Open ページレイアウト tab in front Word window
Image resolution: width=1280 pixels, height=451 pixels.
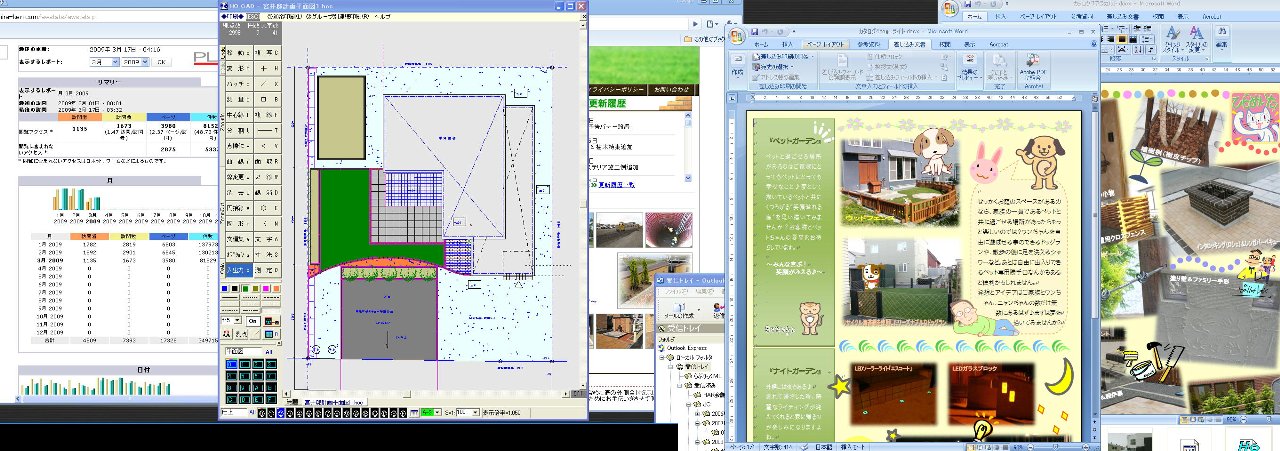tap(825, 44)
